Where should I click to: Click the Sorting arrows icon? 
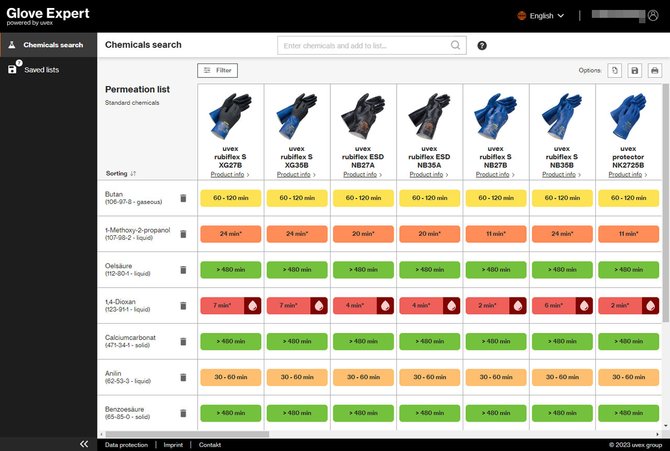point(133,173)
